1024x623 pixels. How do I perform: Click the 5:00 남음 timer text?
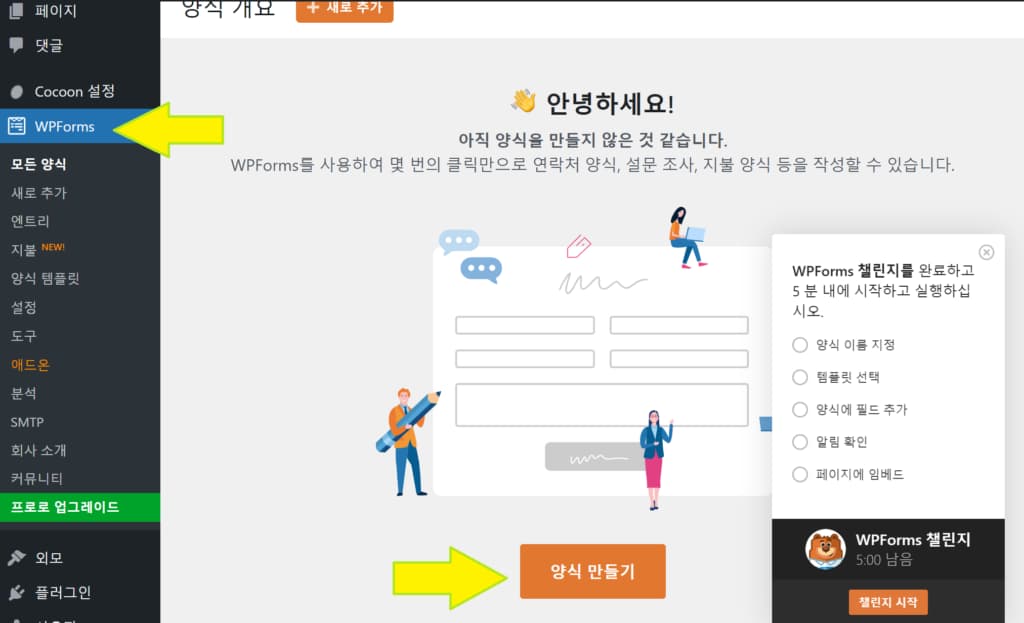[x=884, y=560]
